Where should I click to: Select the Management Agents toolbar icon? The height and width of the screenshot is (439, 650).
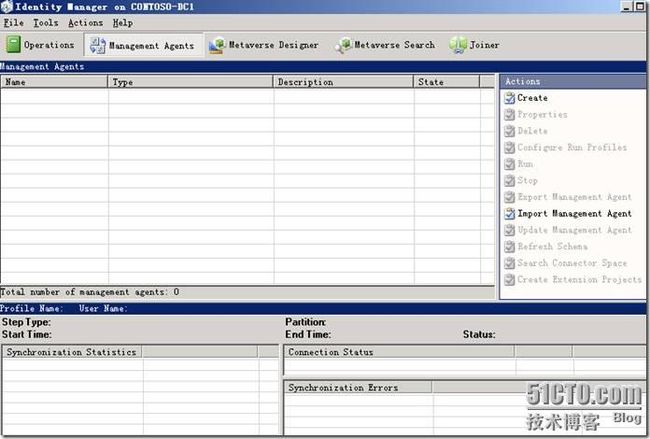[x=98, y=45]
